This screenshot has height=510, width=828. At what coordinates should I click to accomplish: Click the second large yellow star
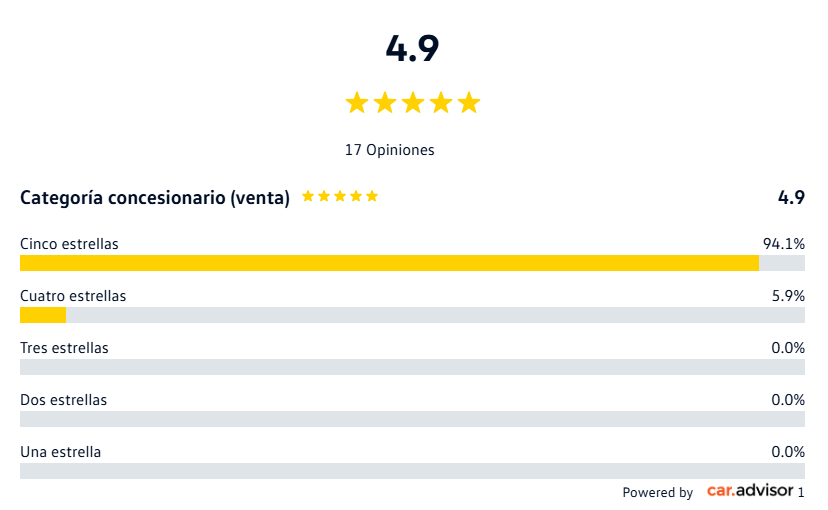385,102
